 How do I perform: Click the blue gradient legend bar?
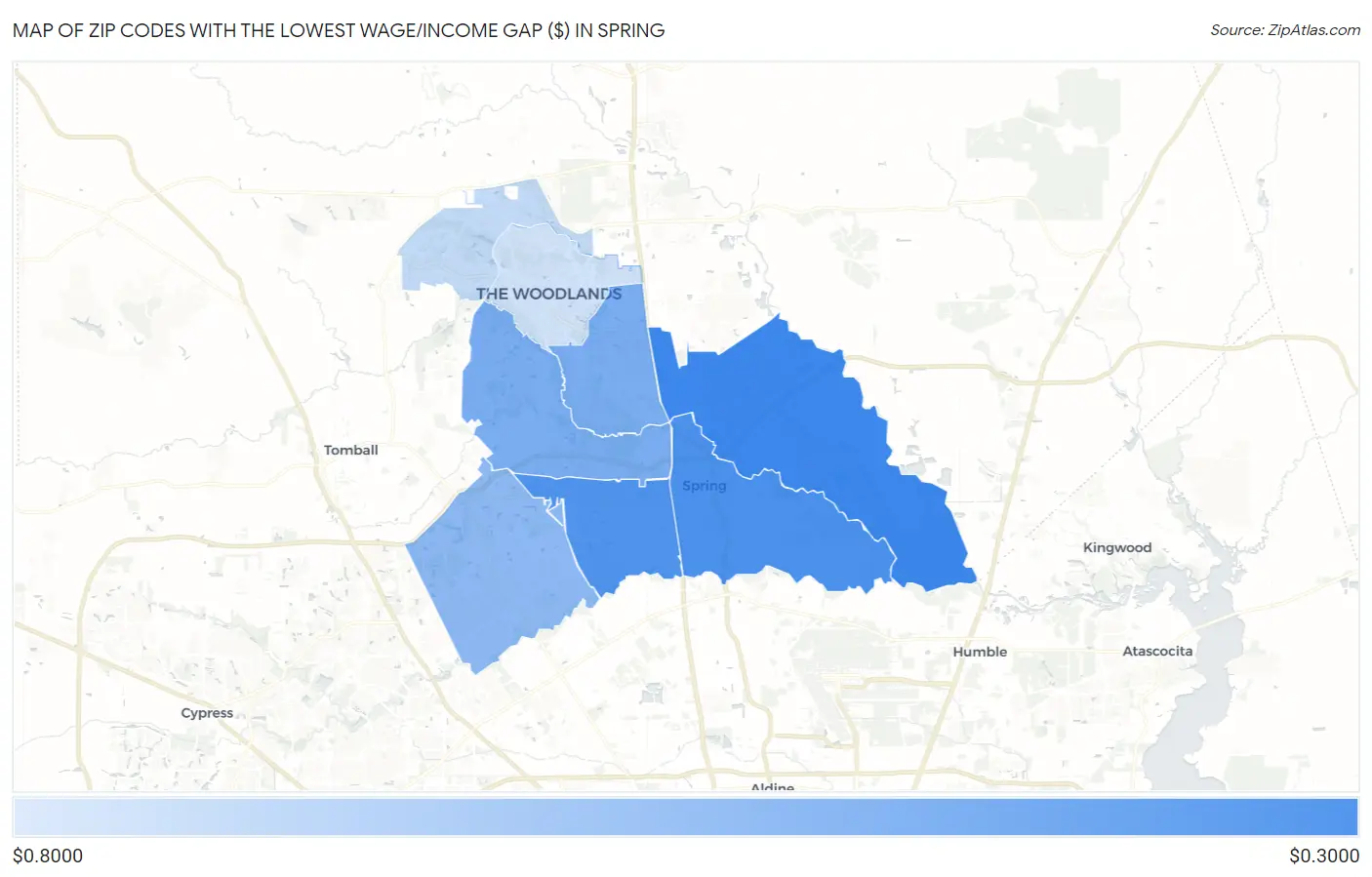point(686,817)
